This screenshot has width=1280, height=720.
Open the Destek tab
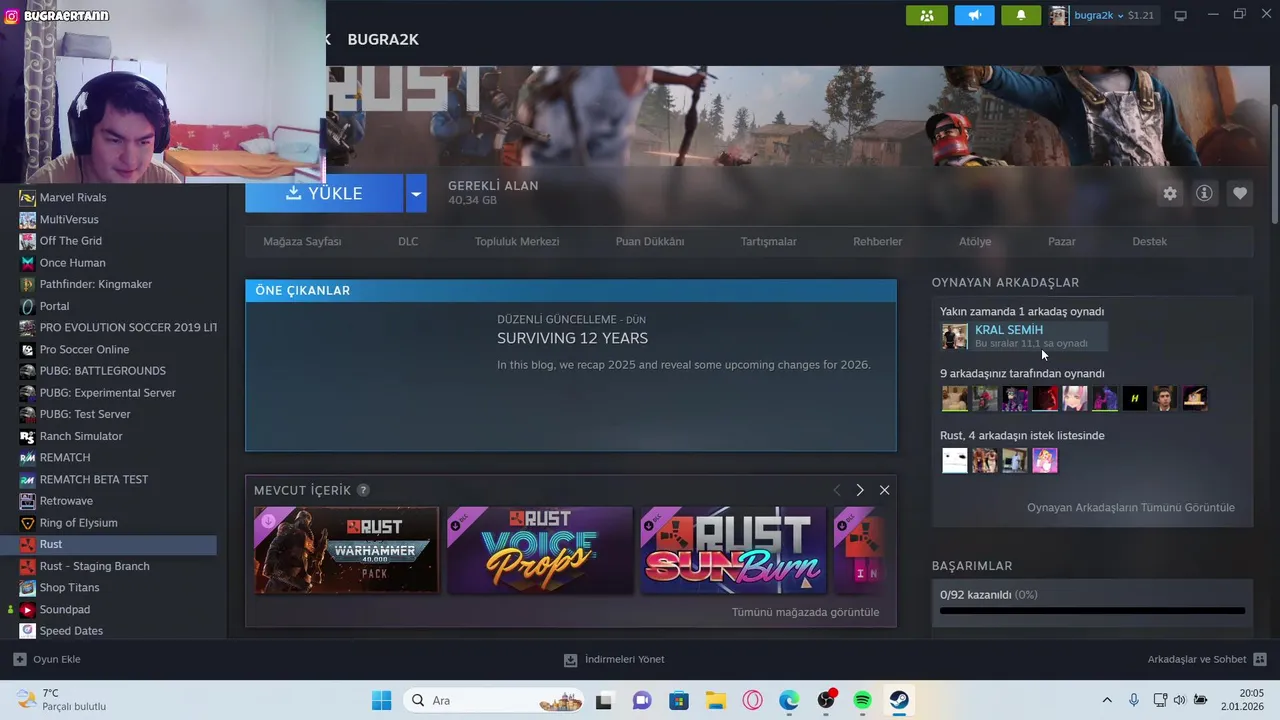(x=1150, y=241)
